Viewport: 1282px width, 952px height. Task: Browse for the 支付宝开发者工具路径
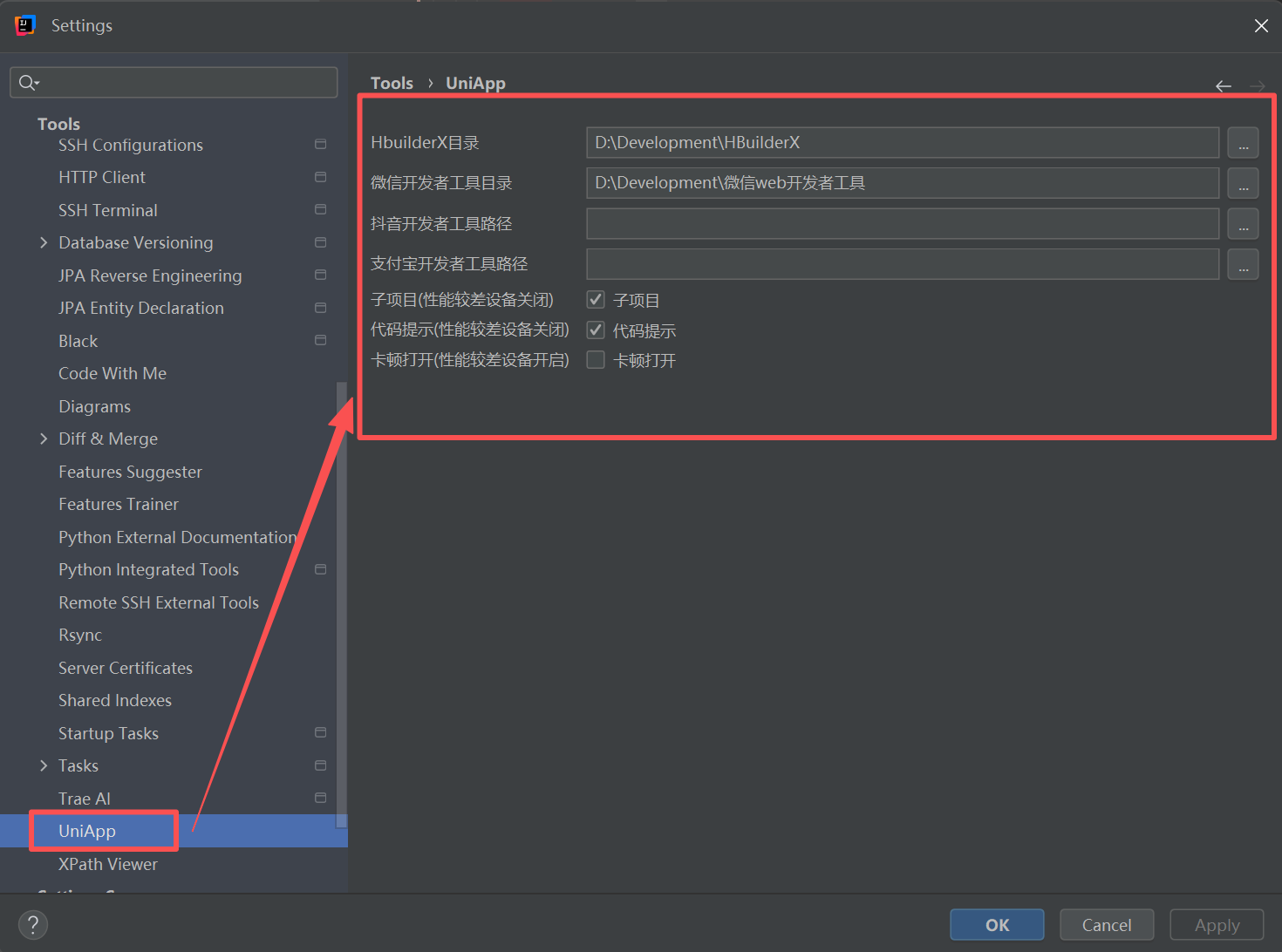click(1243, 264)
